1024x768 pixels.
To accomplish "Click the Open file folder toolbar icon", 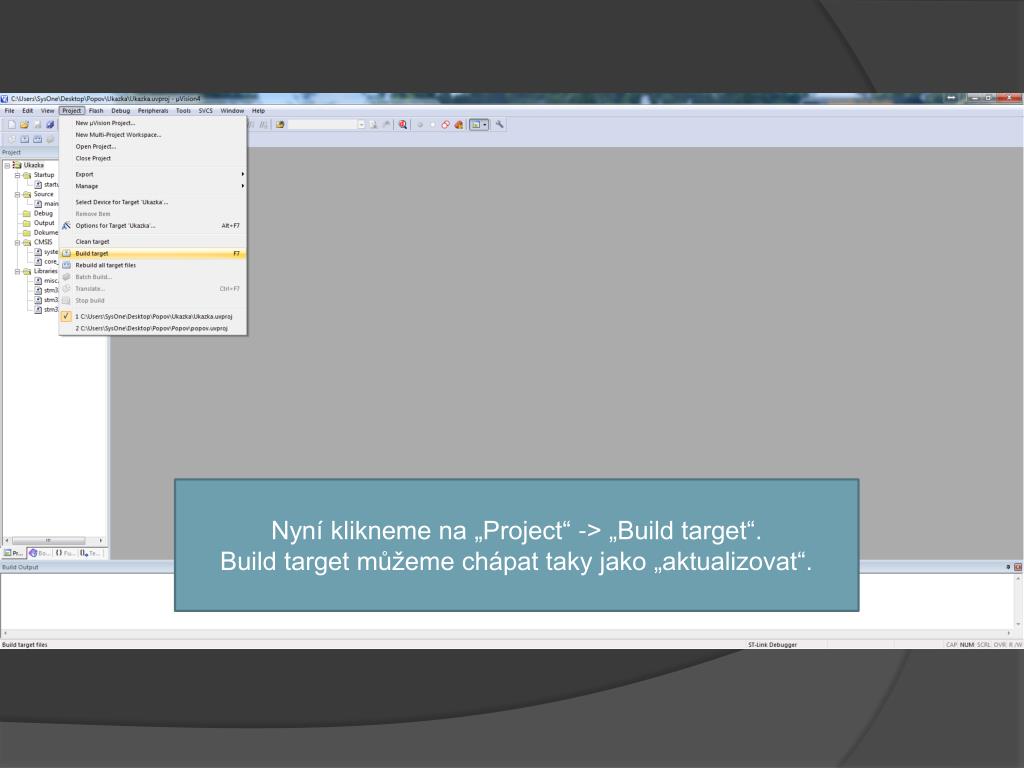I will click(24, 125).
